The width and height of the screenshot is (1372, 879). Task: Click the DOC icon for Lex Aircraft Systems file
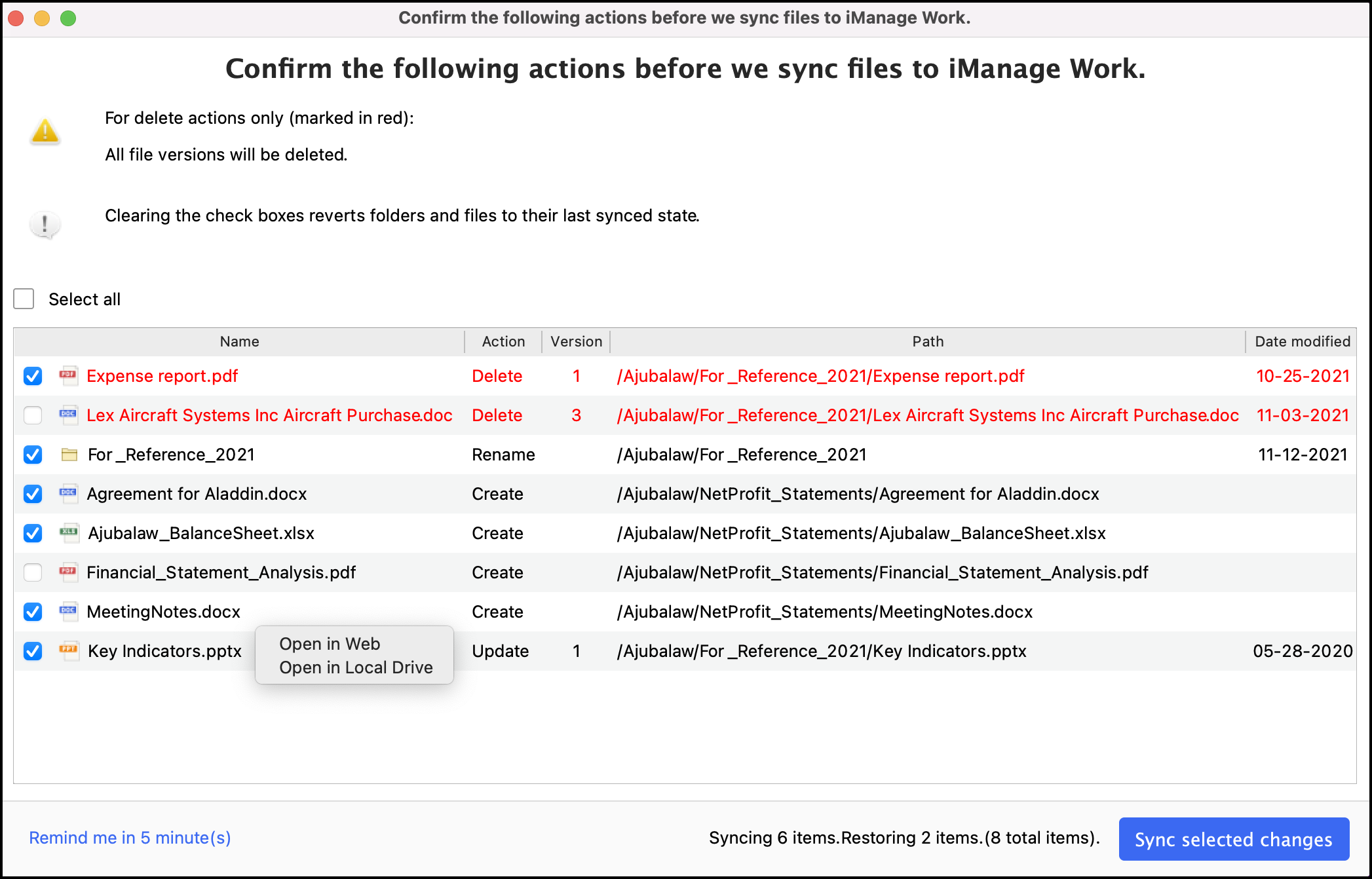point(68,415)
